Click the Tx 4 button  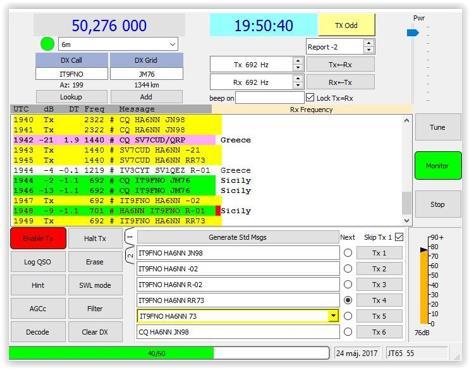379,300
